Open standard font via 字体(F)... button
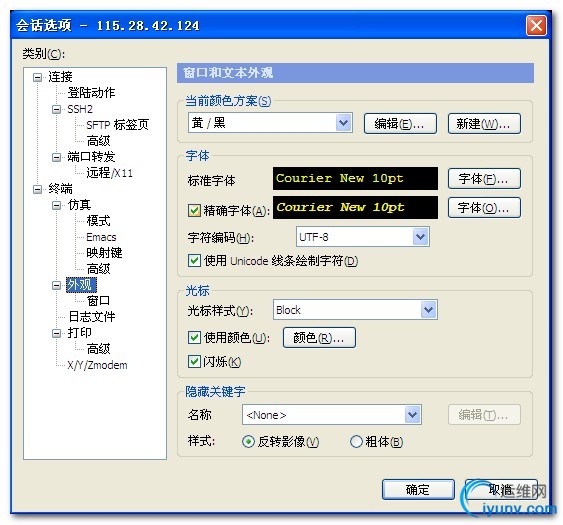The height and width of the screenshot is (525, 563). coord(484,178)
